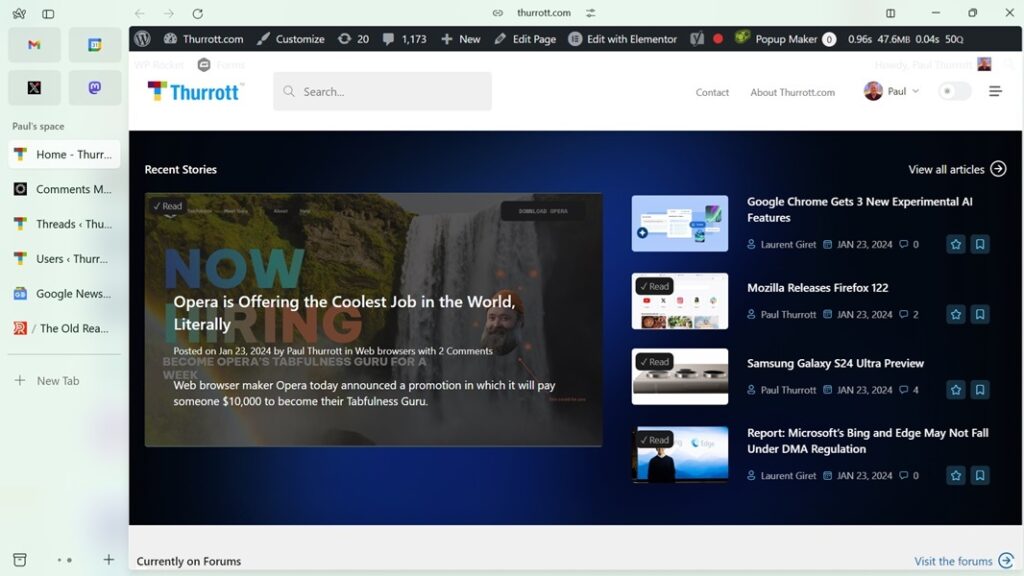Screen dimensions: 1024x576
Task: Open Gmail pinned icon in sidebar
Action: 34,44
